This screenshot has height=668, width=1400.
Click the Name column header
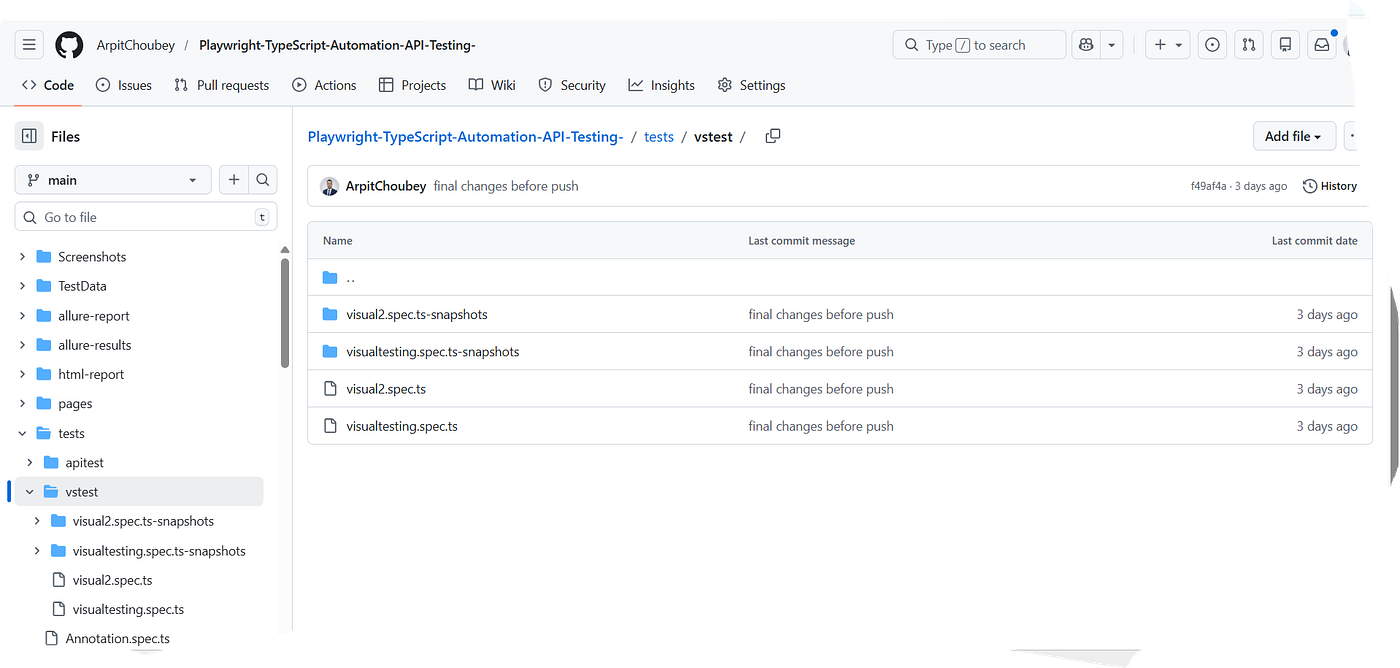coord(338,241)
